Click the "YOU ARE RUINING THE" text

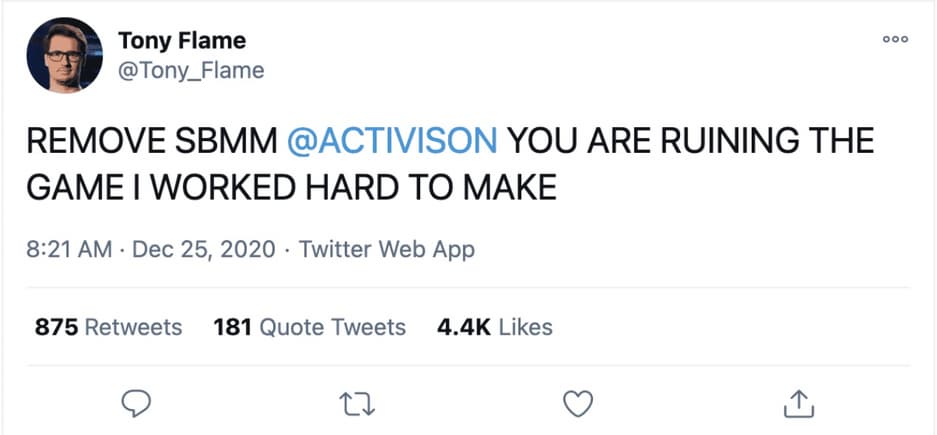point(691,142)
